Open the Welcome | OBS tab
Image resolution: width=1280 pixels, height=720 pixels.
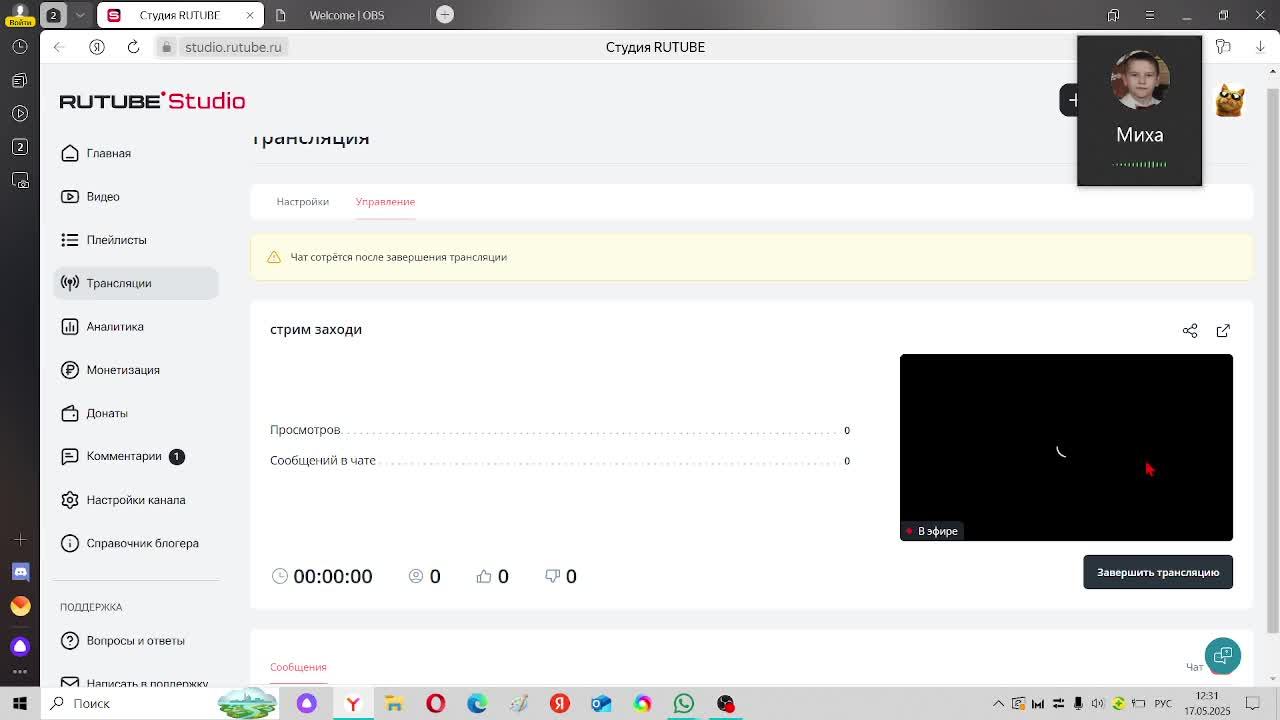(x=346, y=15)
